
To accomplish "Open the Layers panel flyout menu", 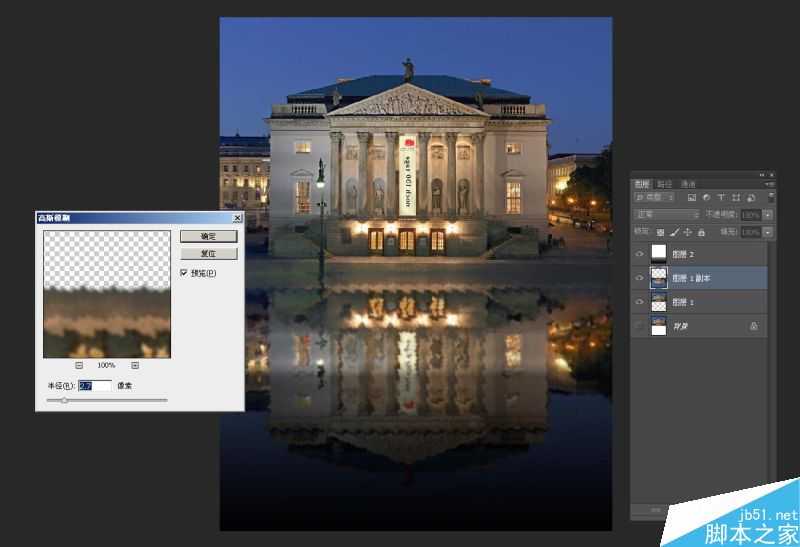I will tap(769, 184).
